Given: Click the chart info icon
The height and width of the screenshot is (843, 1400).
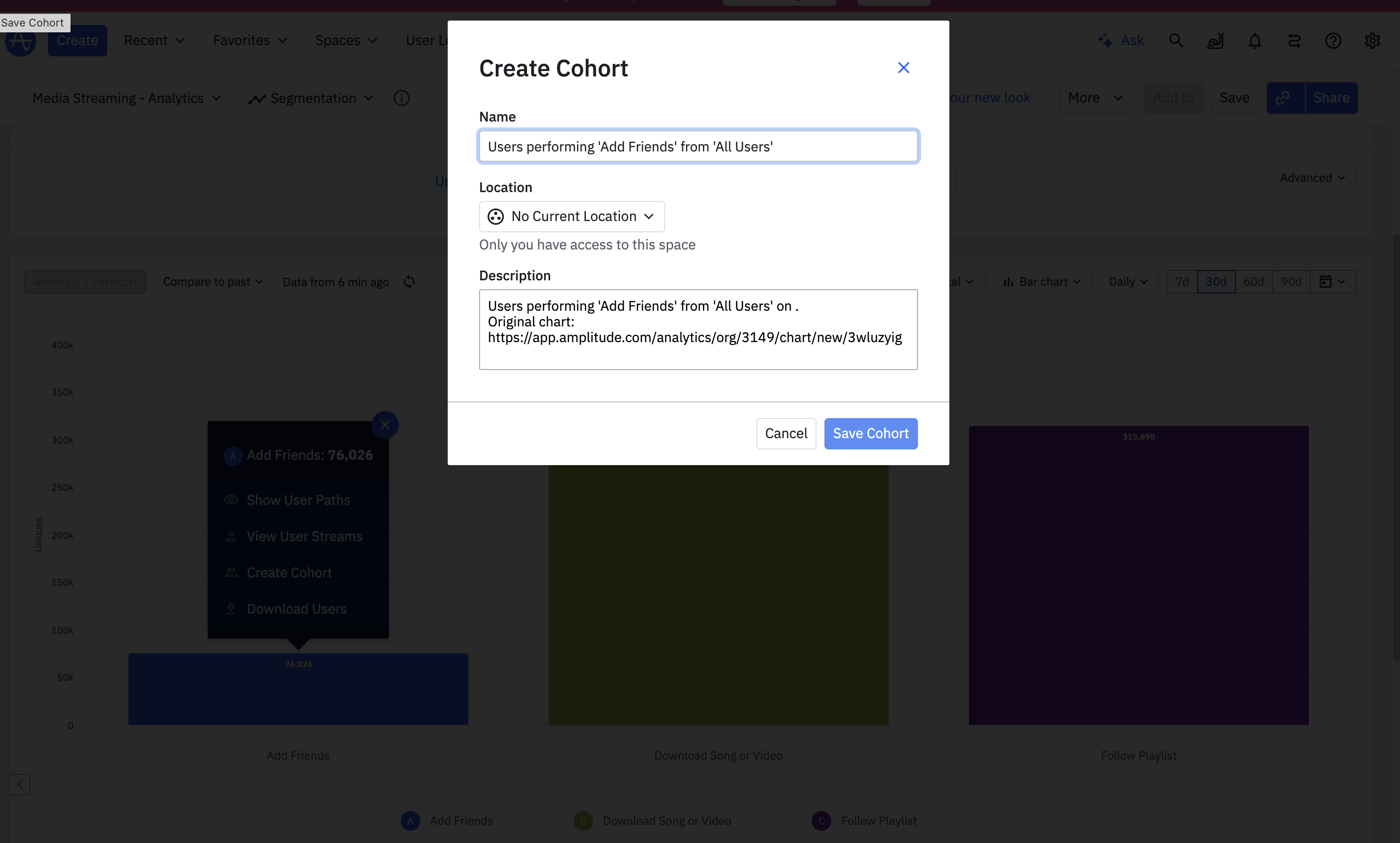Looking at the screenshot, I should click(x=401, y=98).
